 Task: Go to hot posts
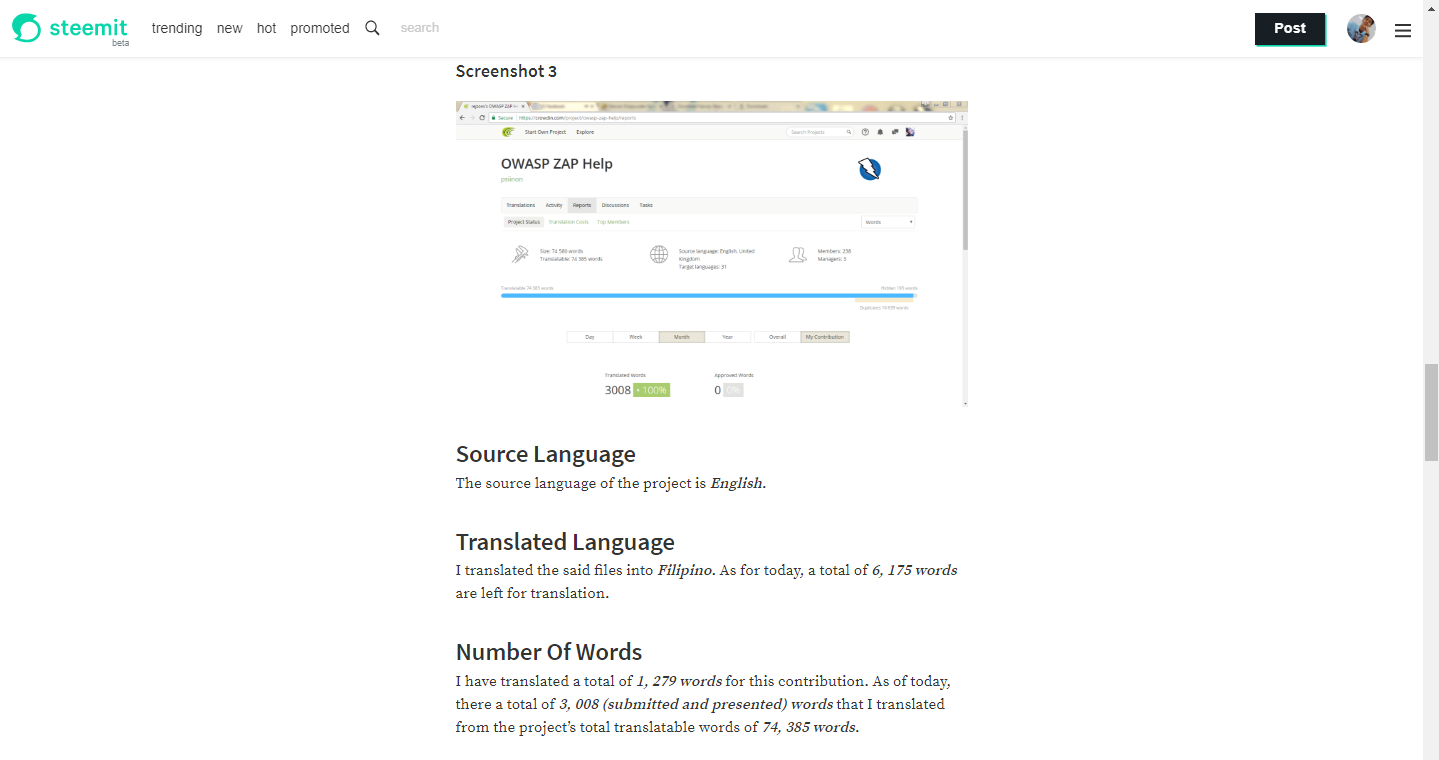[x=266, y=28]
